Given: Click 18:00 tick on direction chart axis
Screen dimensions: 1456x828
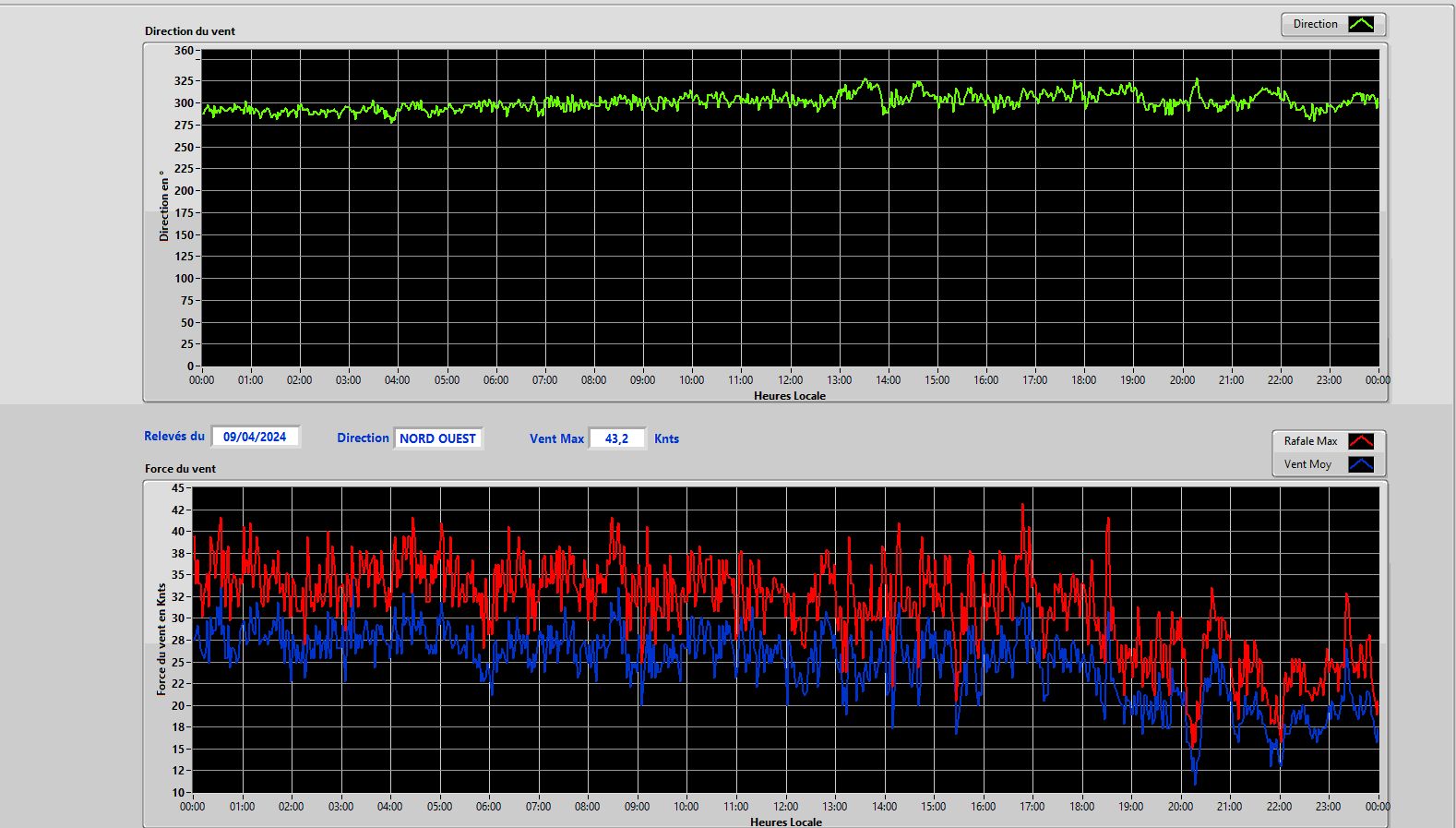Looking at the screenshot, I should pos(1083,379).
